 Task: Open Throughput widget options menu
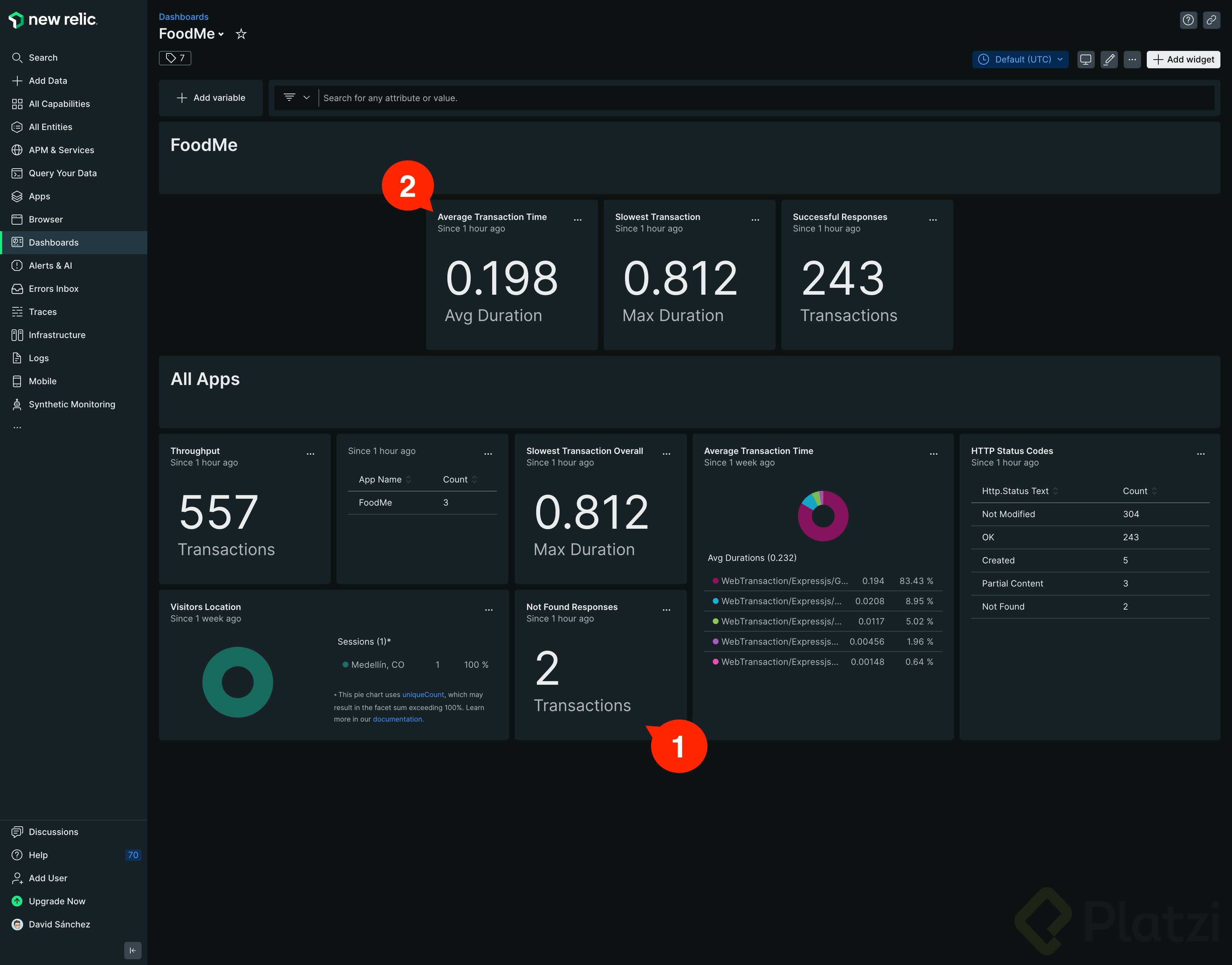click(x=311, y=454)
